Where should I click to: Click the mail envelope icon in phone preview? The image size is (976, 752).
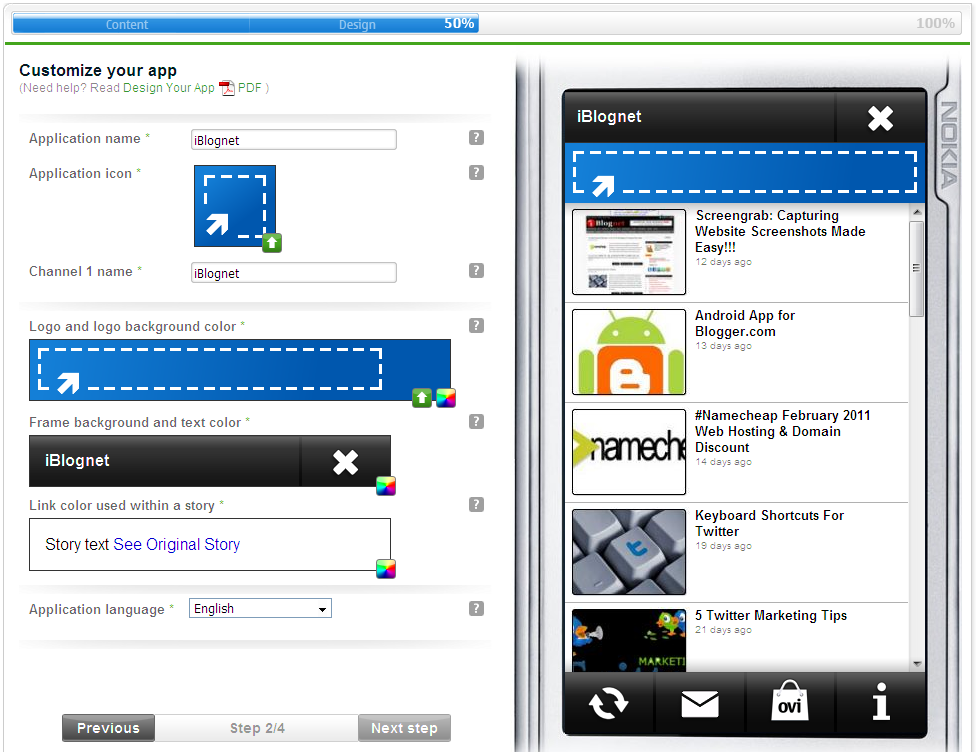coord(700,703)
